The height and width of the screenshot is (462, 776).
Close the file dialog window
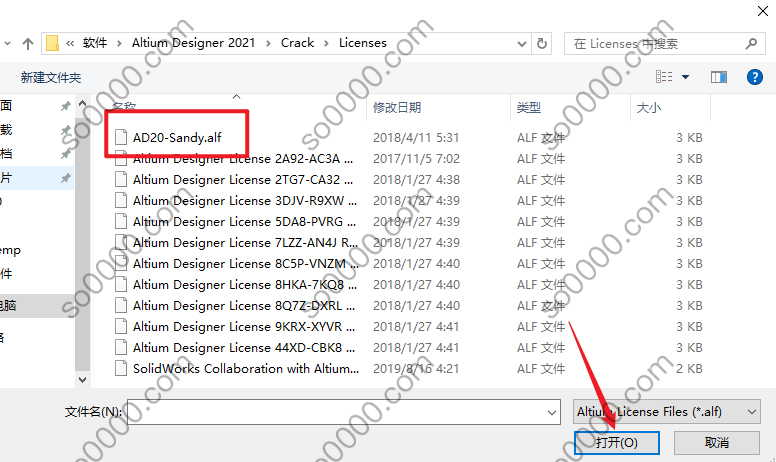pos(763,11)
